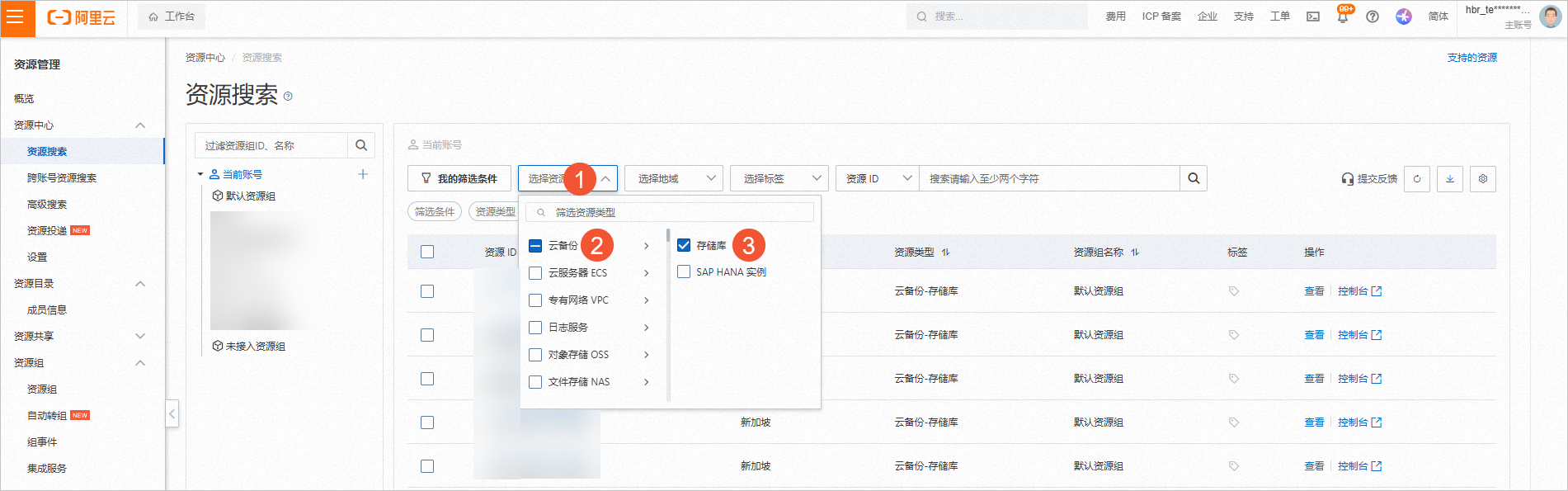Click 费用 in the top bar
Image resolution: width=1568 pixels, height=491 pixels.
pos(1116,17)
